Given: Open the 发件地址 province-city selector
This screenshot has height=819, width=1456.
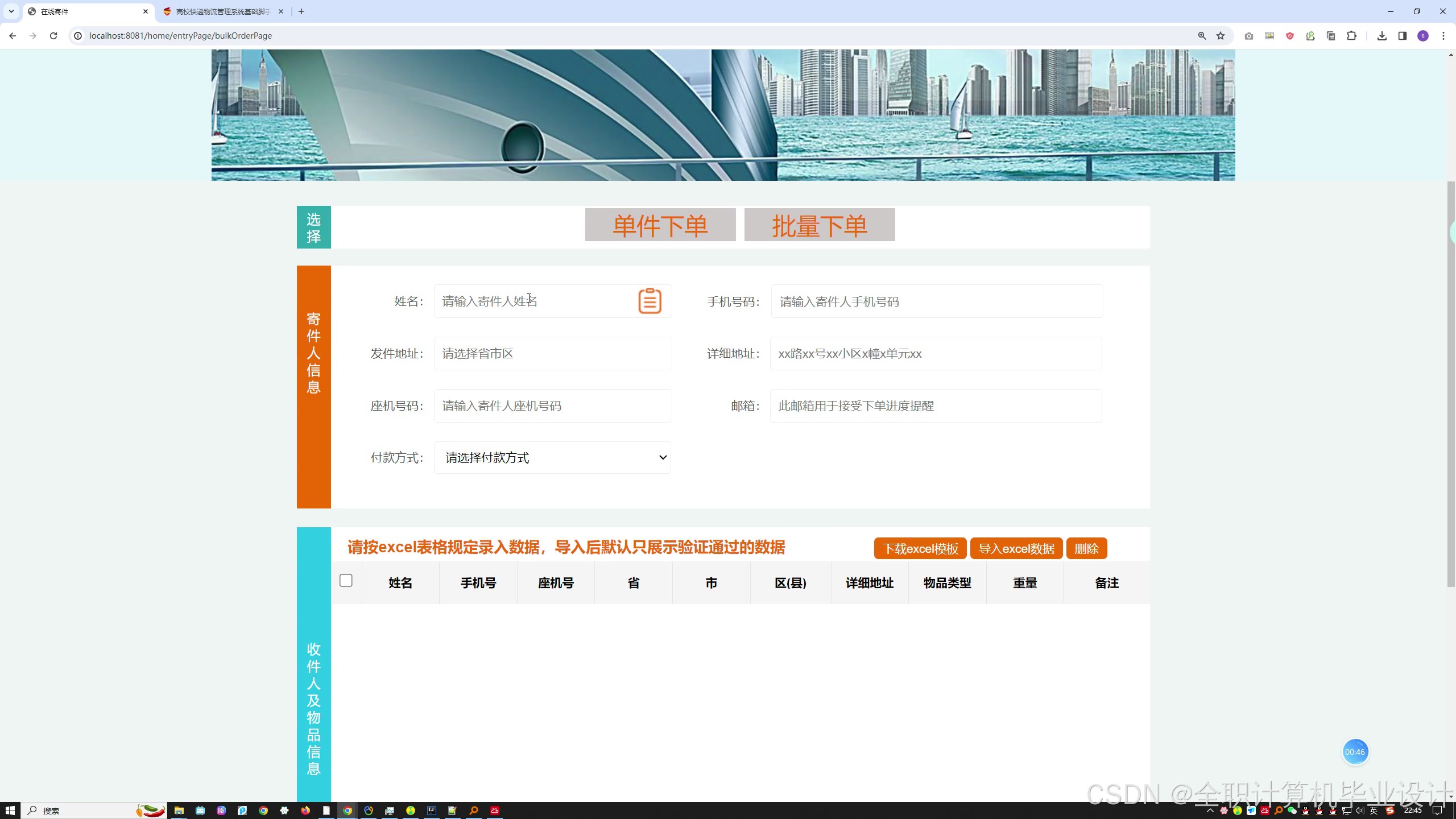Looking at the screenshot, I should coord(552,354).
